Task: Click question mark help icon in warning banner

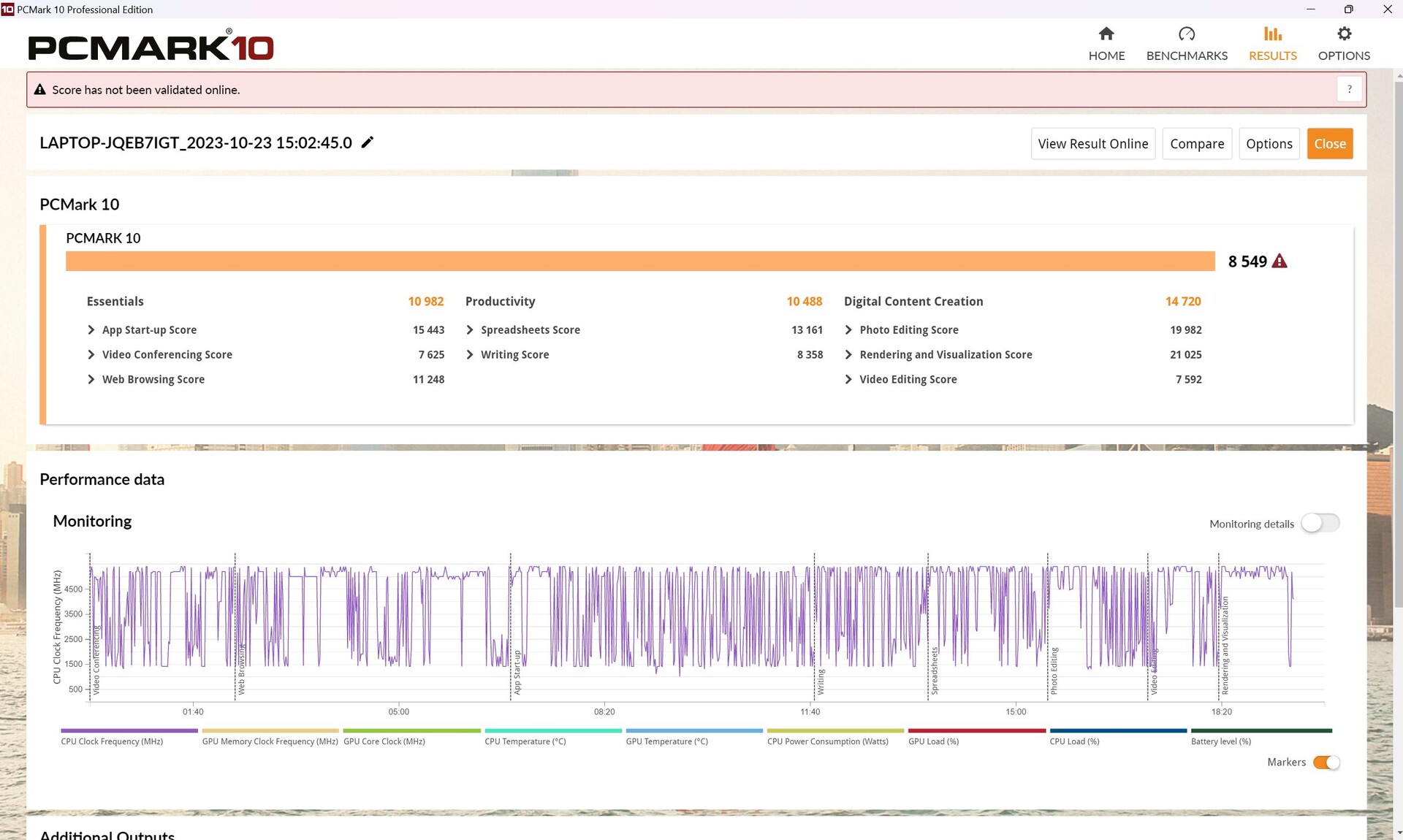Action: [1349, 89]
